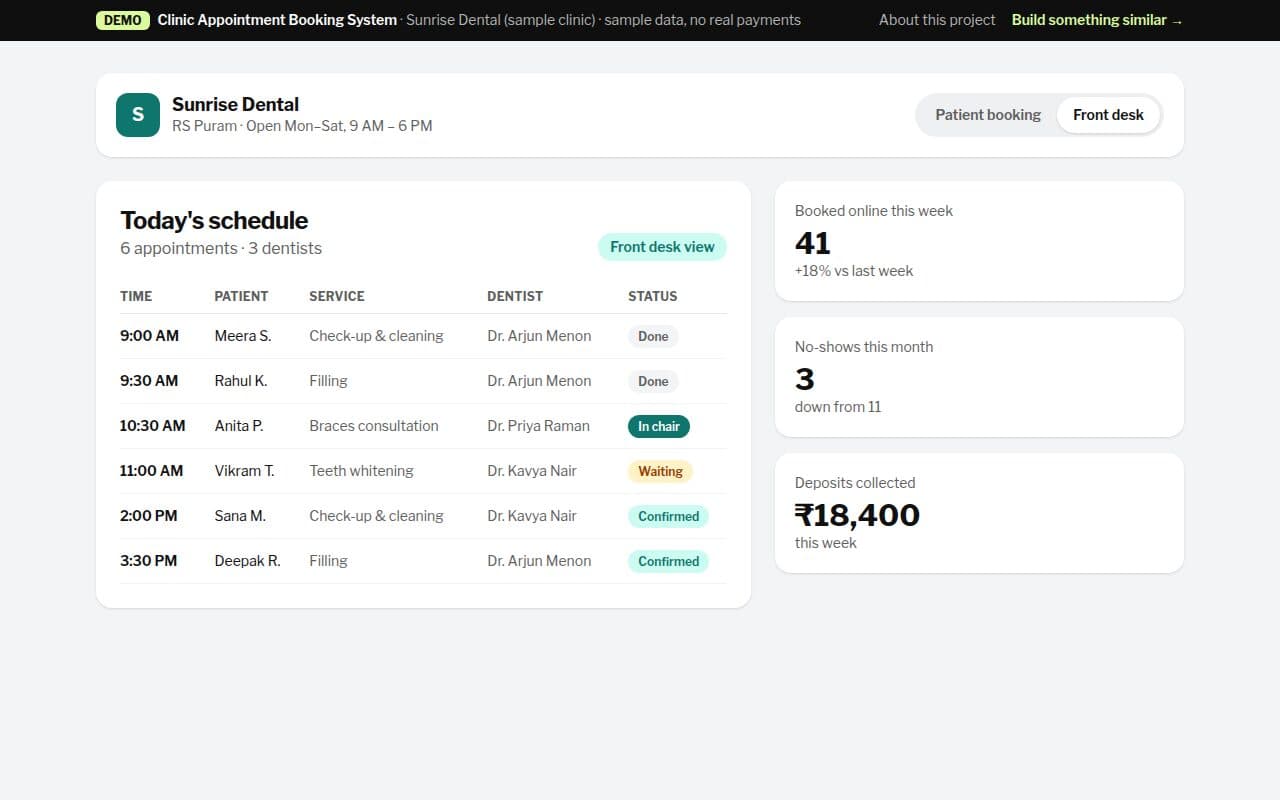Click the Front desk view pill
Image resolution: width=1280 pixels, height=800 pixels.
click(x=662, y=247)
